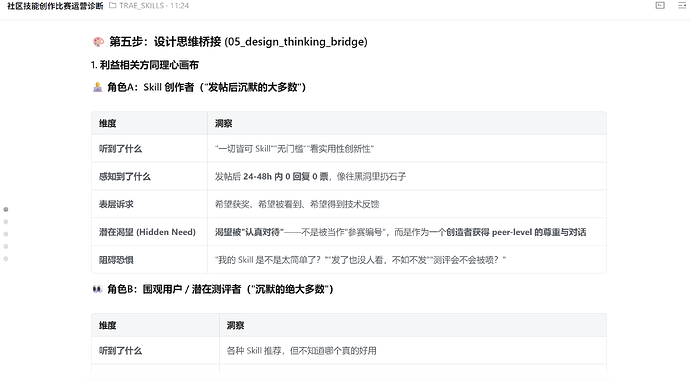Select the 潜在渴望 (Hidden Need) row label
Screen dimensions: 690x381
click(x=147, y=232)
